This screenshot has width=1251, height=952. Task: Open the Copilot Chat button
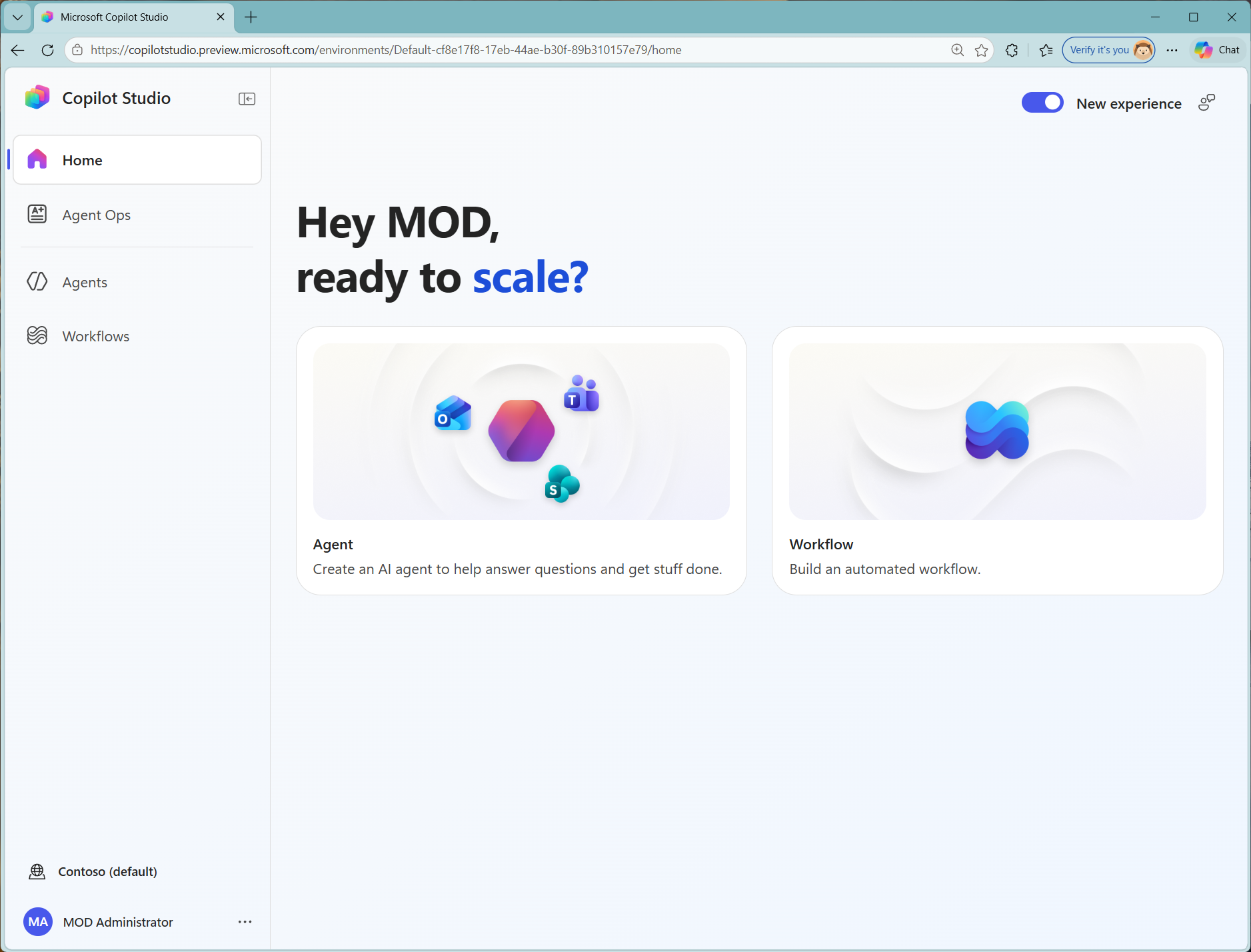click(1218, 50)
